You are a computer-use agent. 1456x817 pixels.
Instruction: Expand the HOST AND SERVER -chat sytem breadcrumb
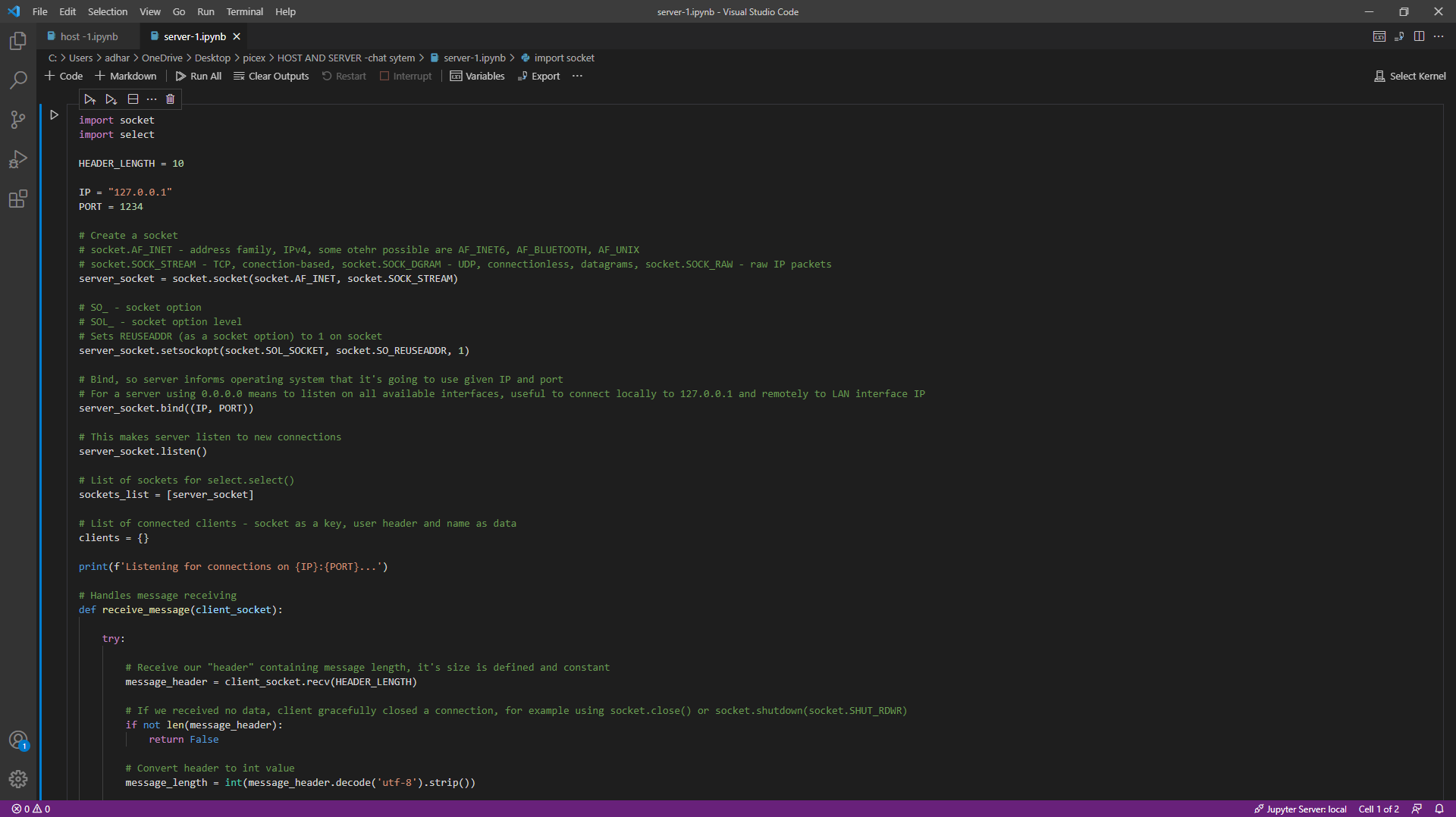(346, 58)
